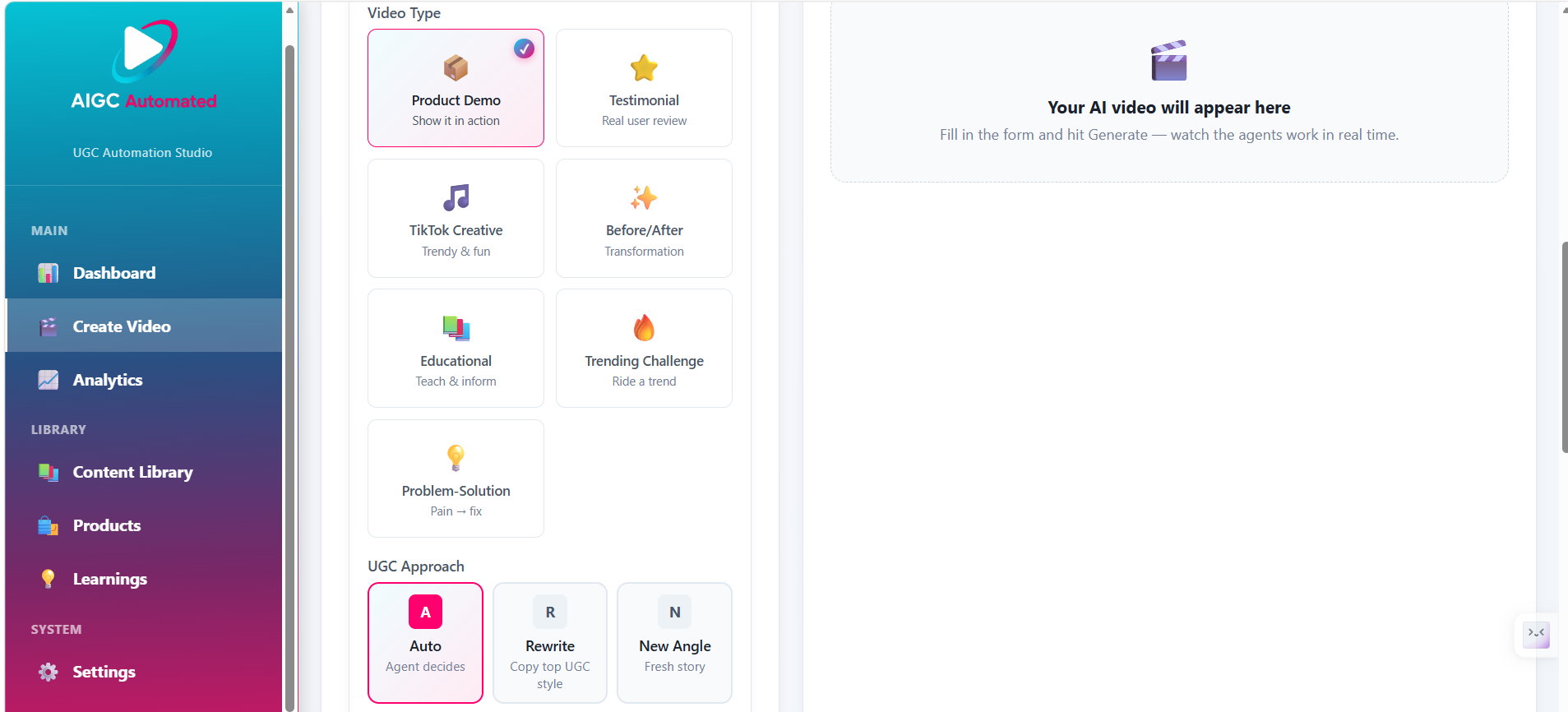Click the Products shopping bags icon
This screenshot has height=712, width=1568.
(49, 525)
